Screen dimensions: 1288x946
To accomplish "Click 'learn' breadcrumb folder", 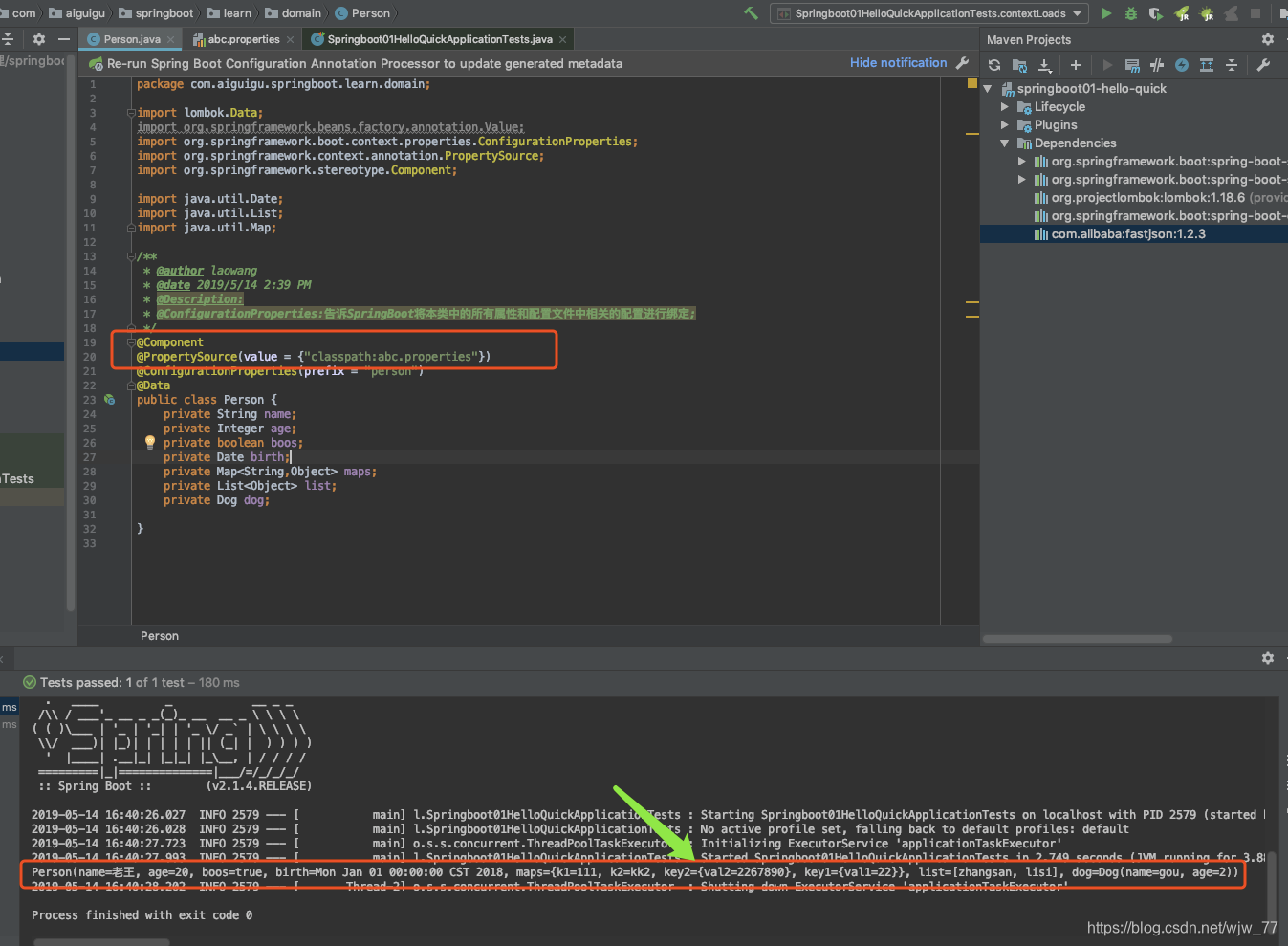I will click(229, 13).
